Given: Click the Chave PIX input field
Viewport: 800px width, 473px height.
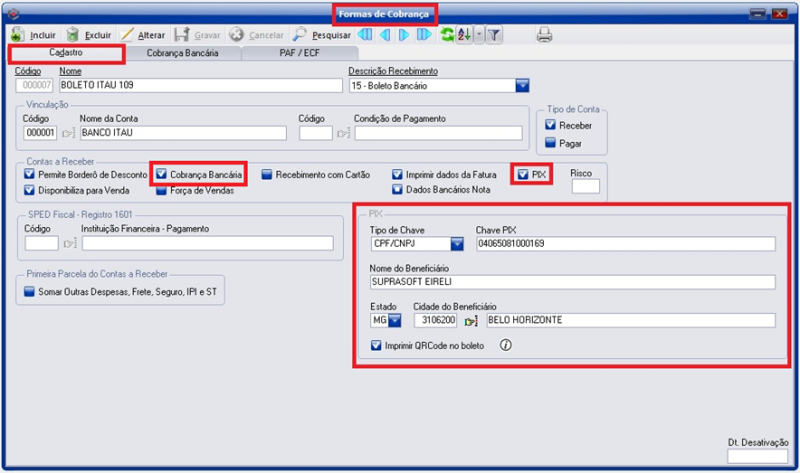Looking at the screenshot, I should (x=624, y=243).
